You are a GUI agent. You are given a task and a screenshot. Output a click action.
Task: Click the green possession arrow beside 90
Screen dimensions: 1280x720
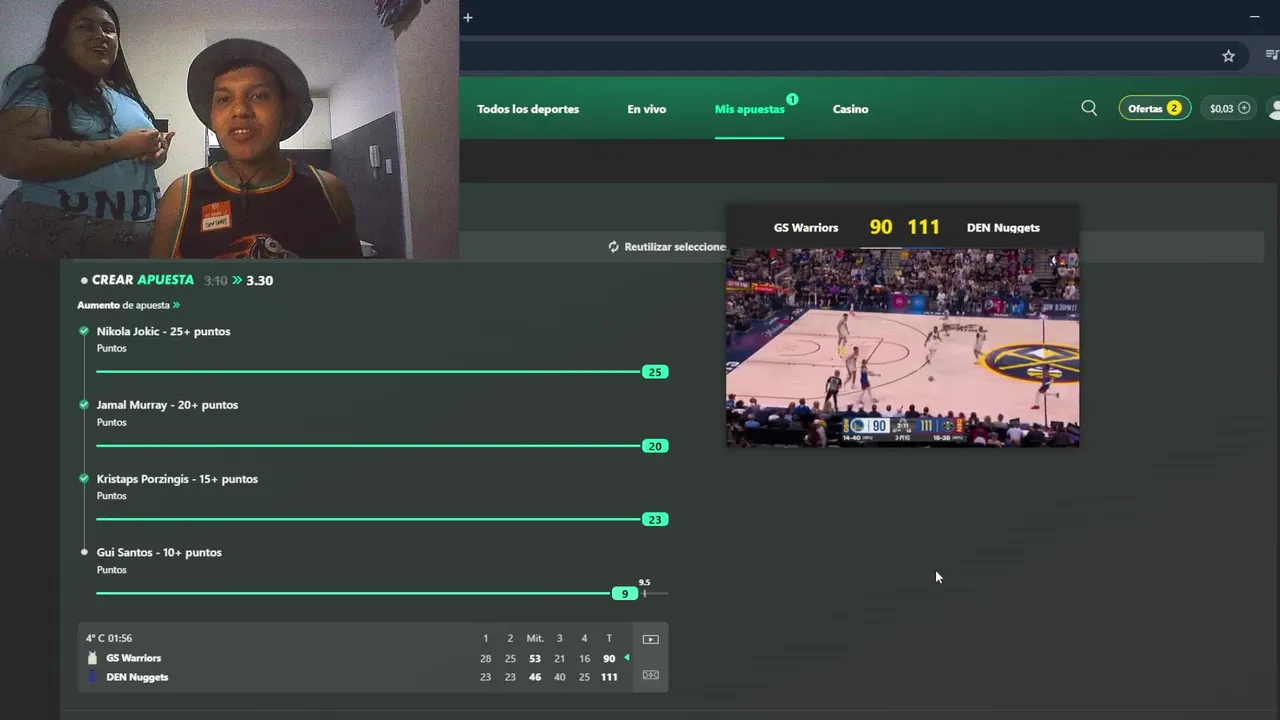click(x=627, y=658)
